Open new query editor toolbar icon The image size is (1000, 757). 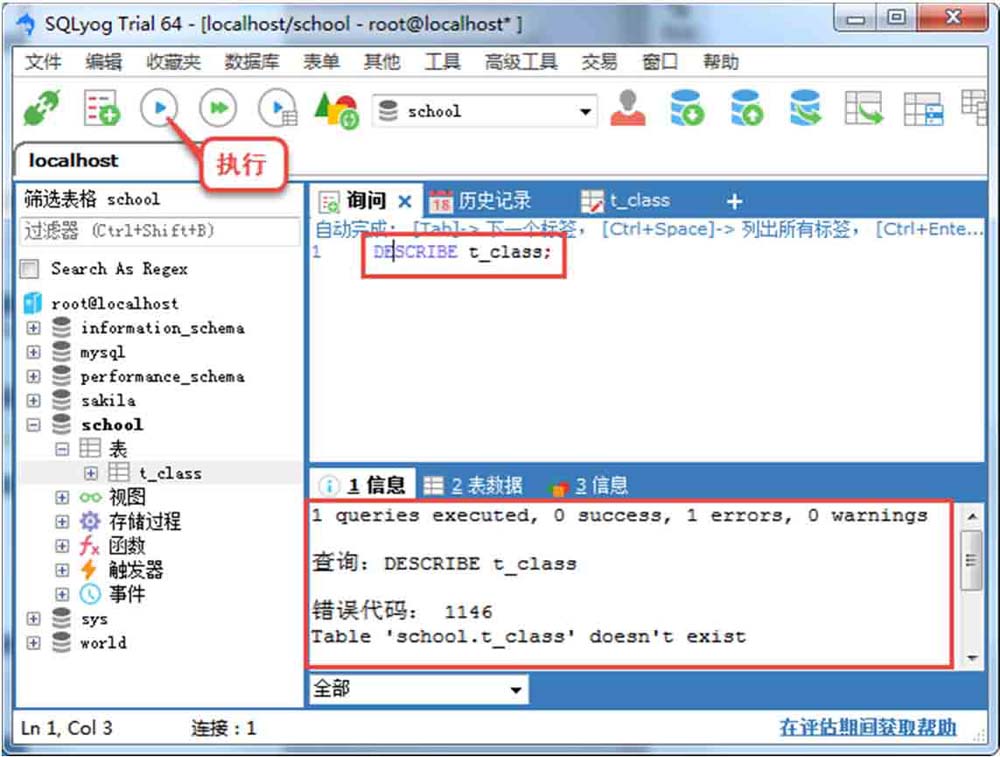click(x=102, y=108)
